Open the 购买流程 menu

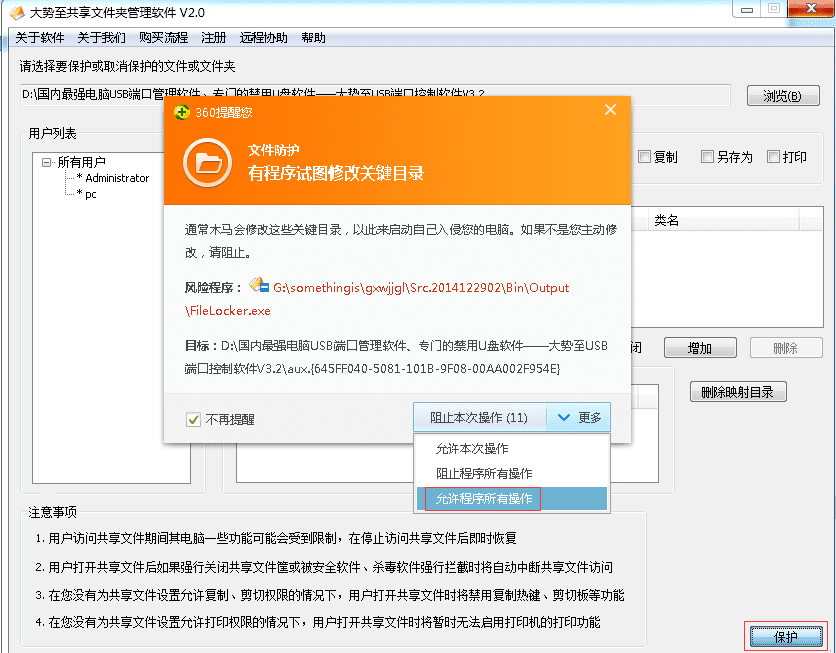[x=164, y=38]
